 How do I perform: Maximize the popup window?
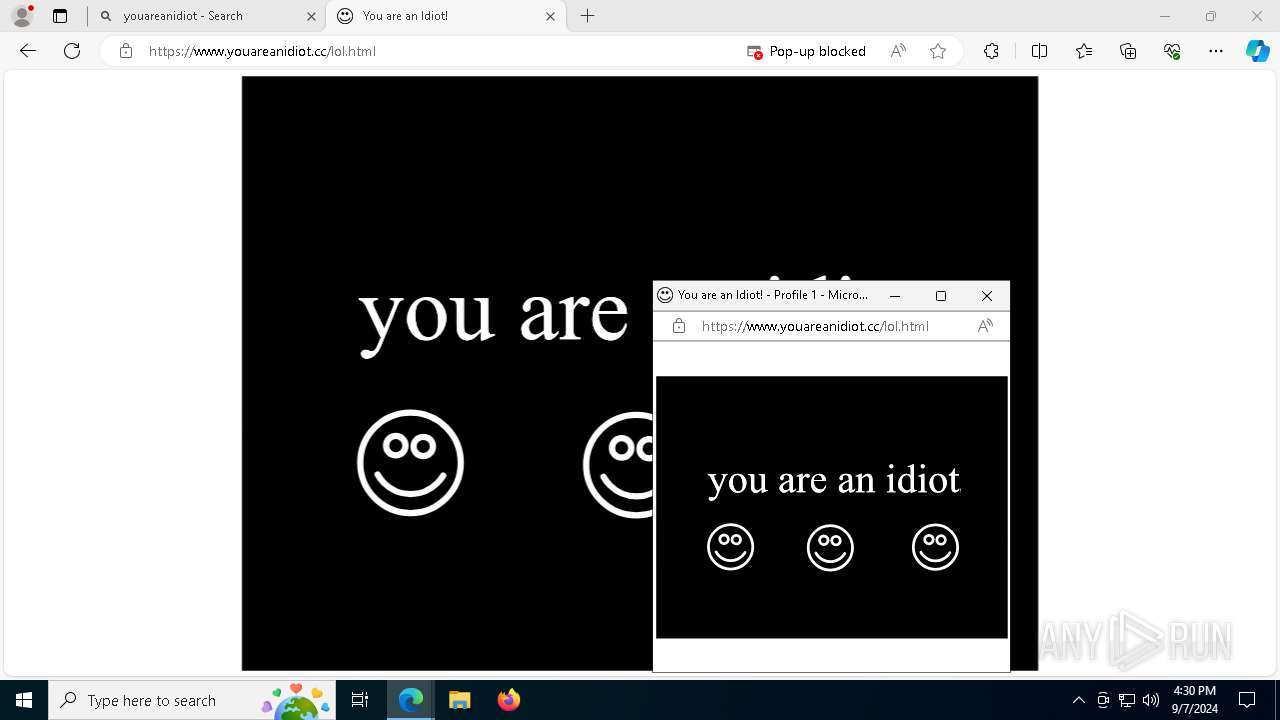[x=941, y=296]
